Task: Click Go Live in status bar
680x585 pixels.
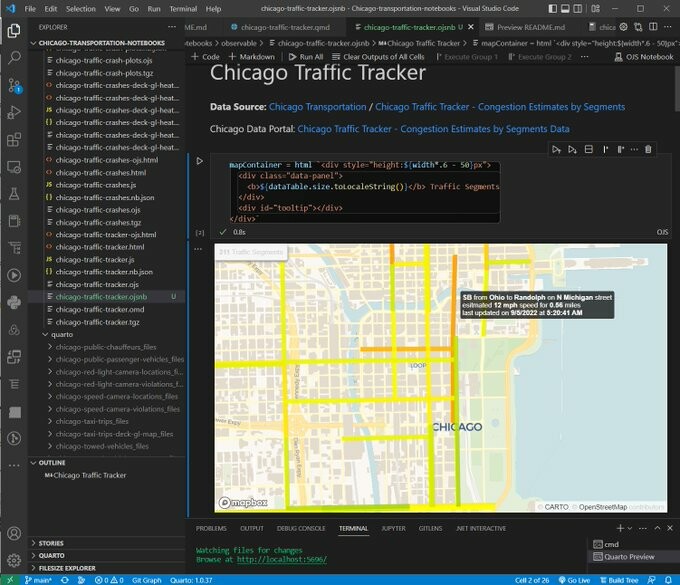Action: pyautogui.click(x=574, y=580)
